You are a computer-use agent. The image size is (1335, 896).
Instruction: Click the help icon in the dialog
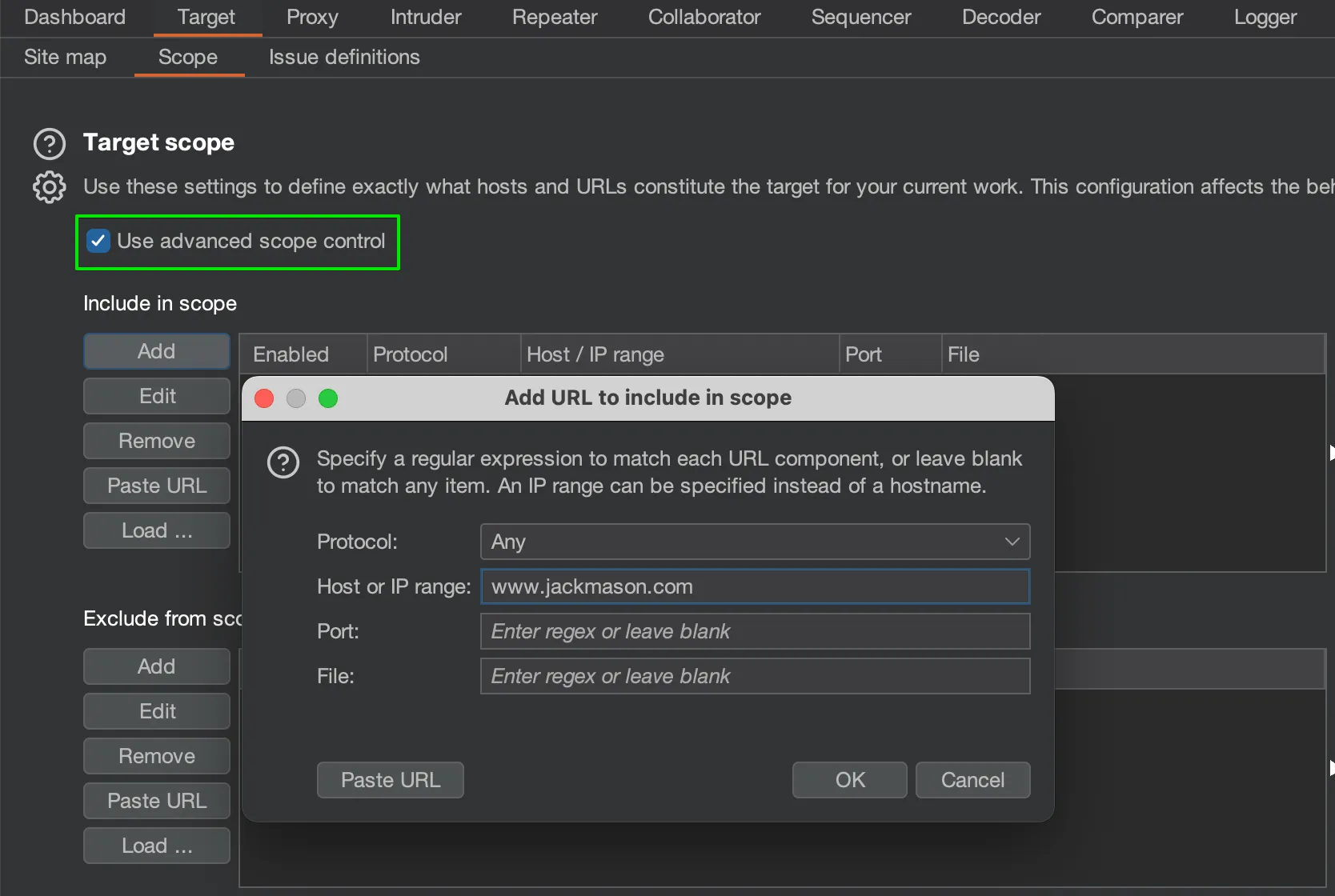click(283, 462)
